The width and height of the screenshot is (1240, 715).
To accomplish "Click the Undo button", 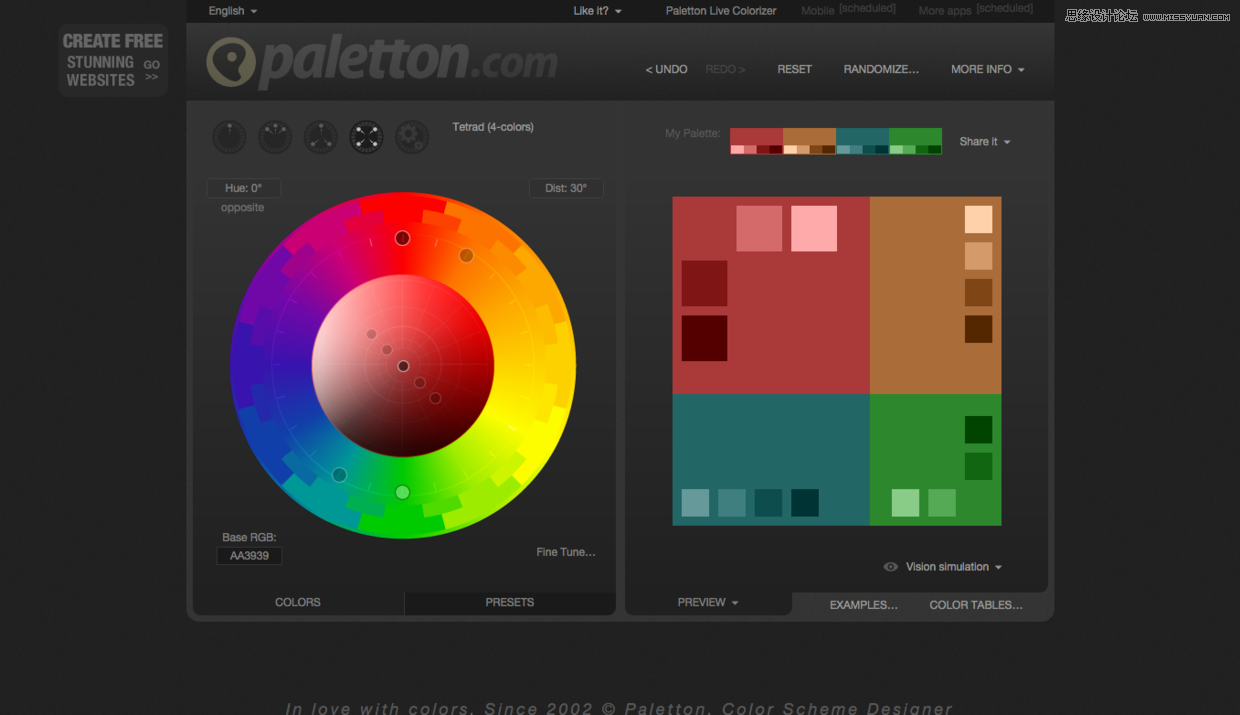I will (x=667, y=69).
